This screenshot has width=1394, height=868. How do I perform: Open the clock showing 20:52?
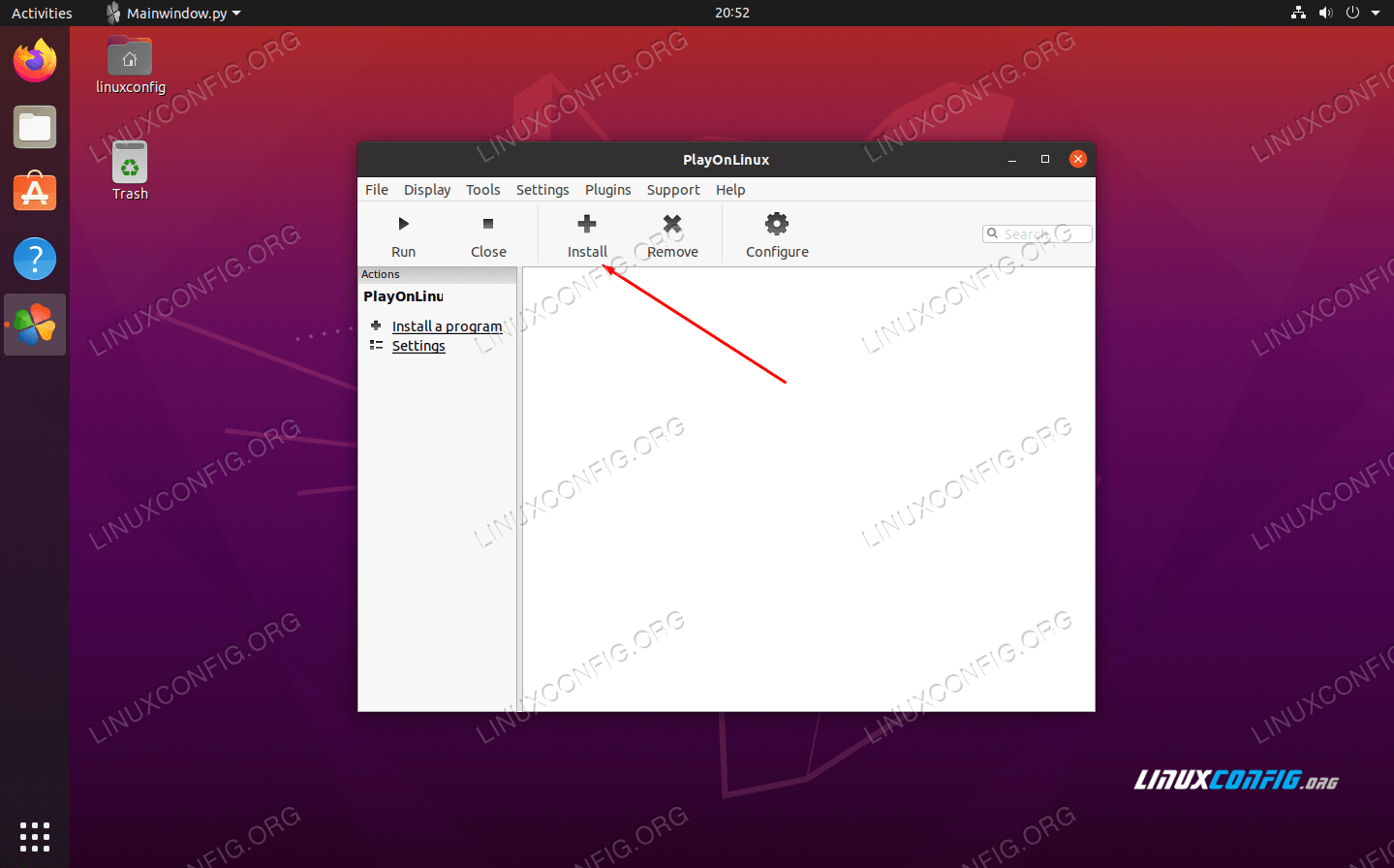pos(732,13)
